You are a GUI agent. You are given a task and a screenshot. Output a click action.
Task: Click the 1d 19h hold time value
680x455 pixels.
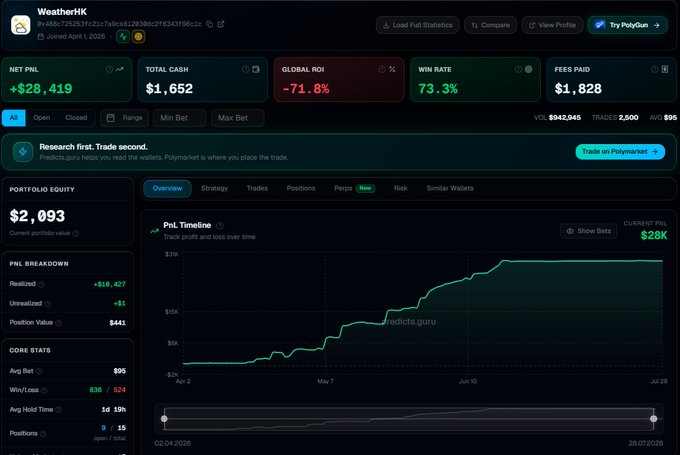(114, 410)
